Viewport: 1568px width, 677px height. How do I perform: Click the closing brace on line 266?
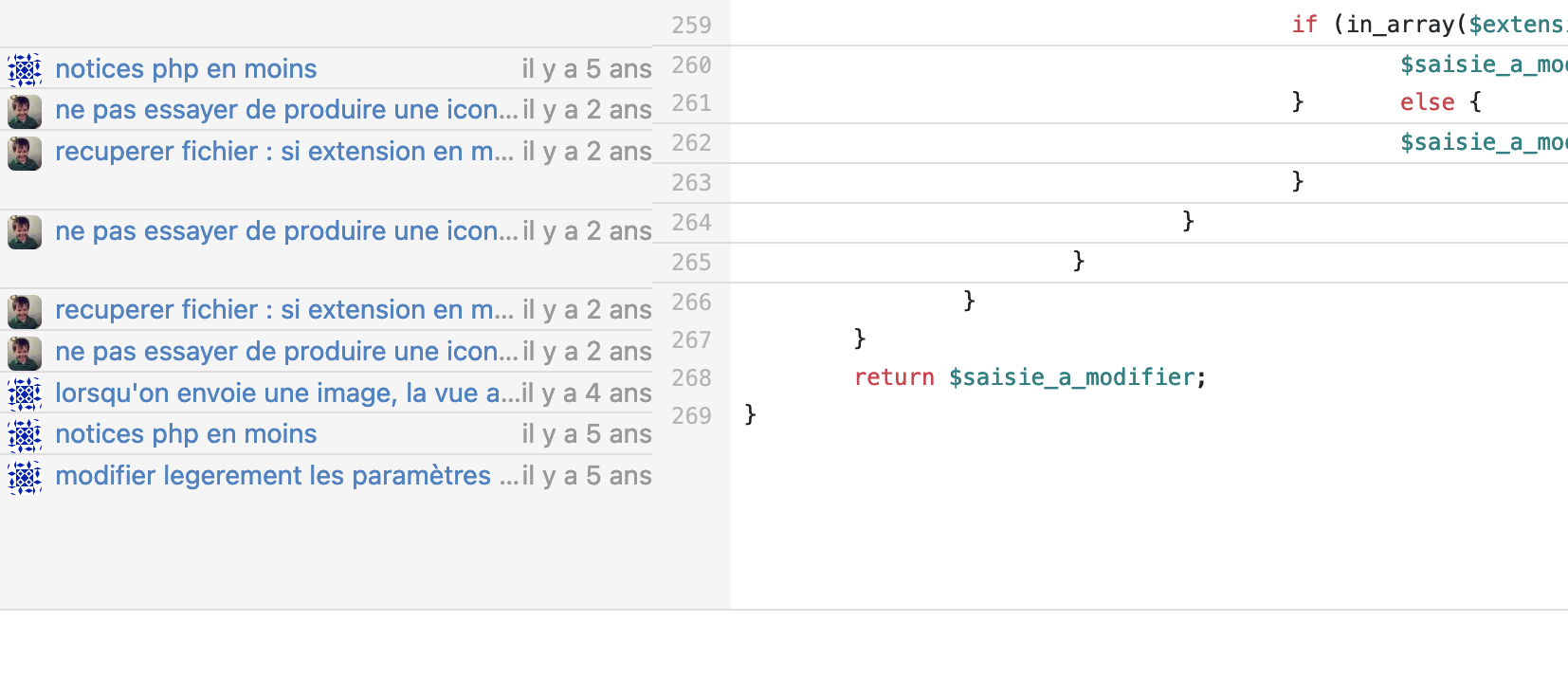click(x=969, y=301)
